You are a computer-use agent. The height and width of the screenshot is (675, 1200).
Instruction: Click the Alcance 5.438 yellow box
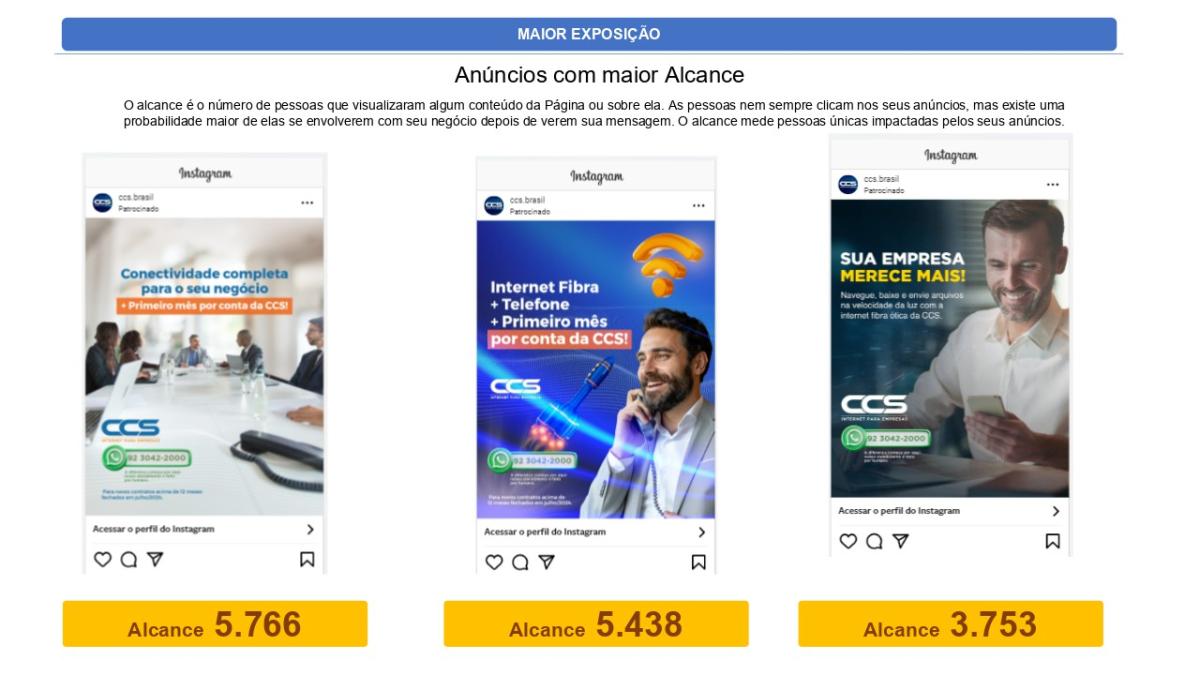click(x=596, y=624)
